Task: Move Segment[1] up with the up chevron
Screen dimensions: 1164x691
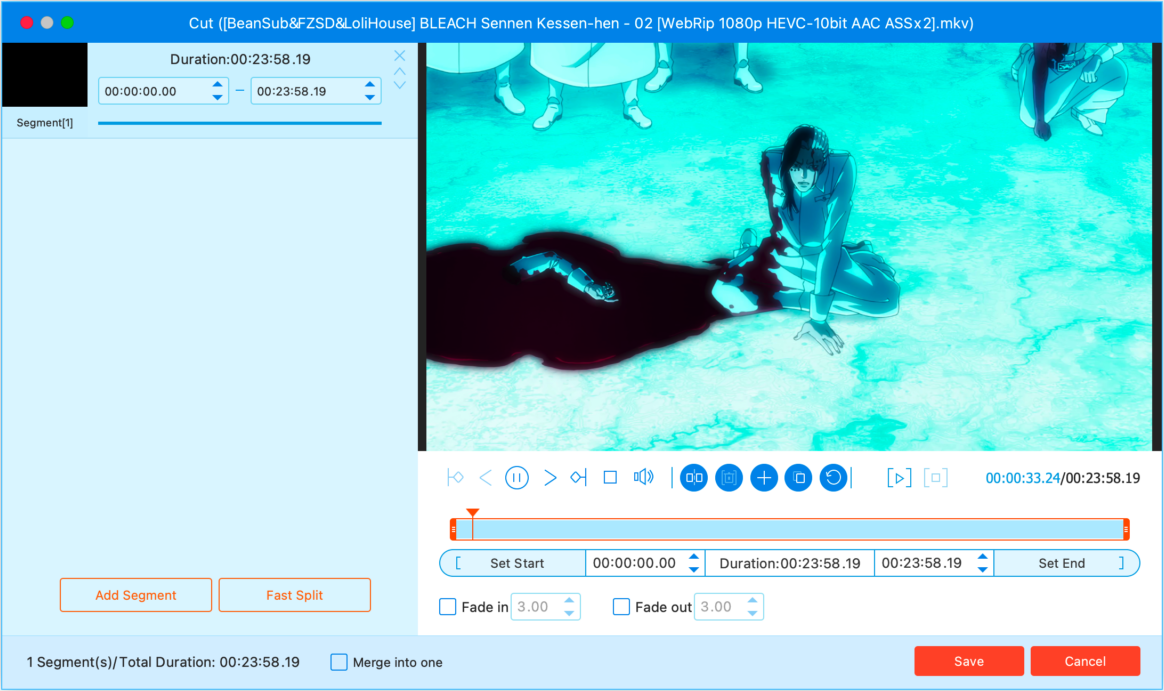Action: pos(399,71)
